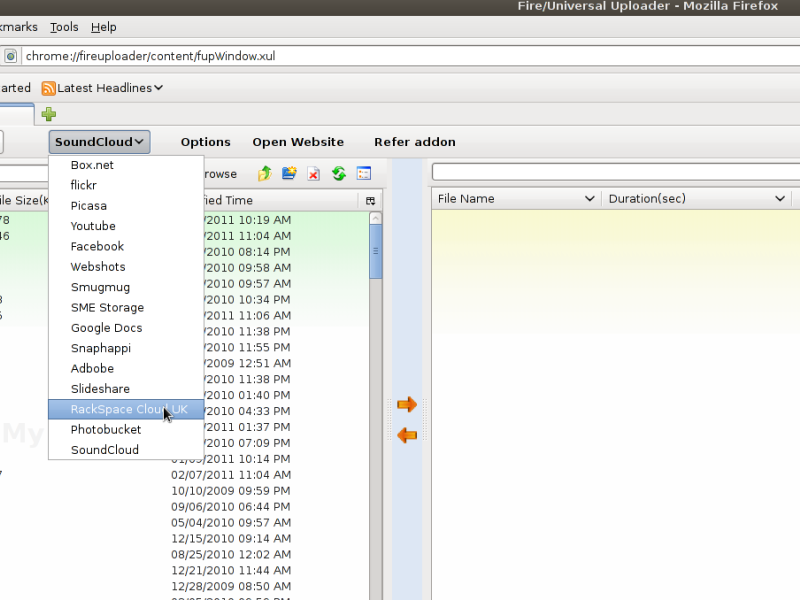Click the delete file red X icon
This screenshot has width=800, height=600.
[313, 174]
